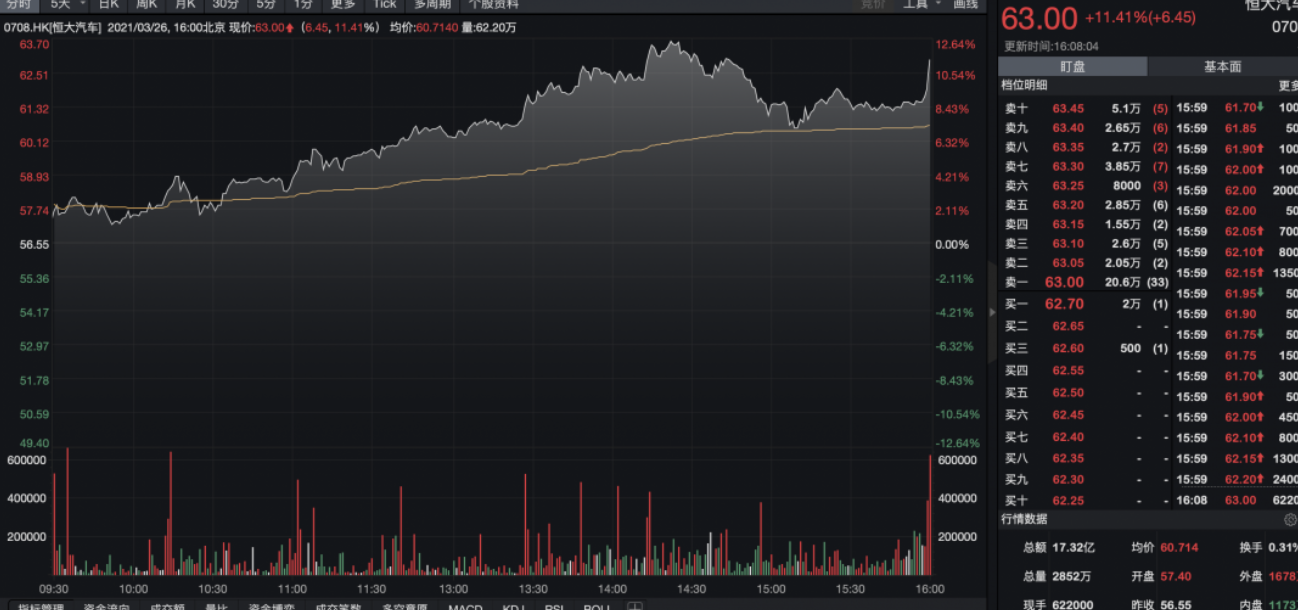Expand the 5天 period dropdown arrow
The width and height of the screenshot is (1298, 610).
click(x=83, y=3)
